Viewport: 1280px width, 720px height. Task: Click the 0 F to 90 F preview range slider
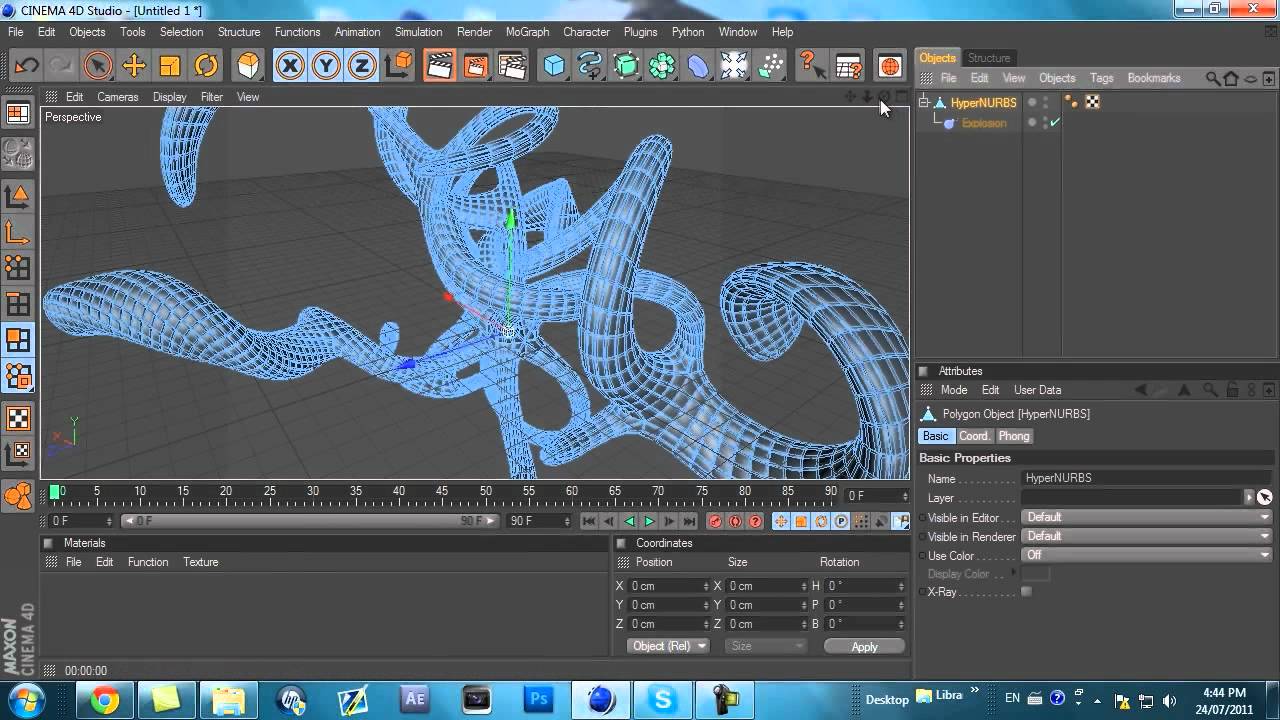[x=312, y=521]
